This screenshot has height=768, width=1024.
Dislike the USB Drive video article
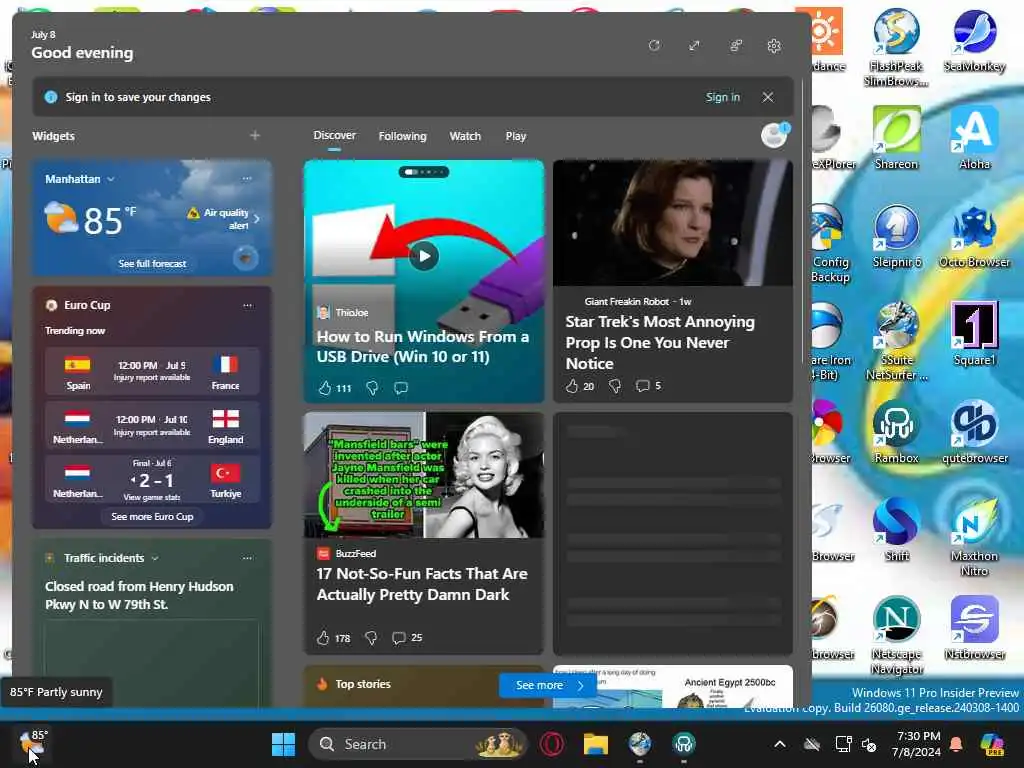[x=372, y=388]
